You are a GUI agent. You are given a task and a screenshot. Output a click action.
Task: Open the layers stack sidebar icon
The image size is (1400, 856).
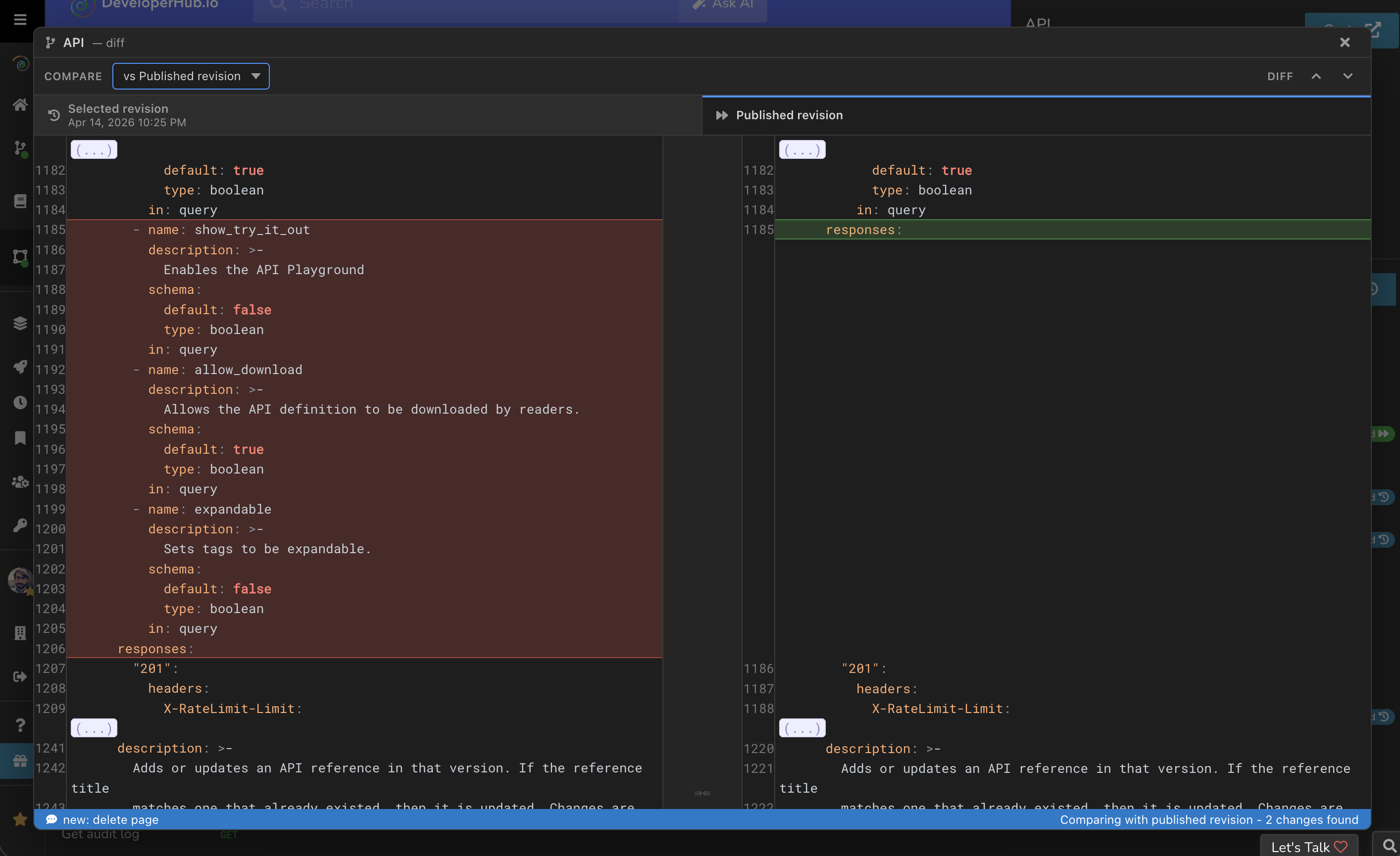tap(20, 323)
